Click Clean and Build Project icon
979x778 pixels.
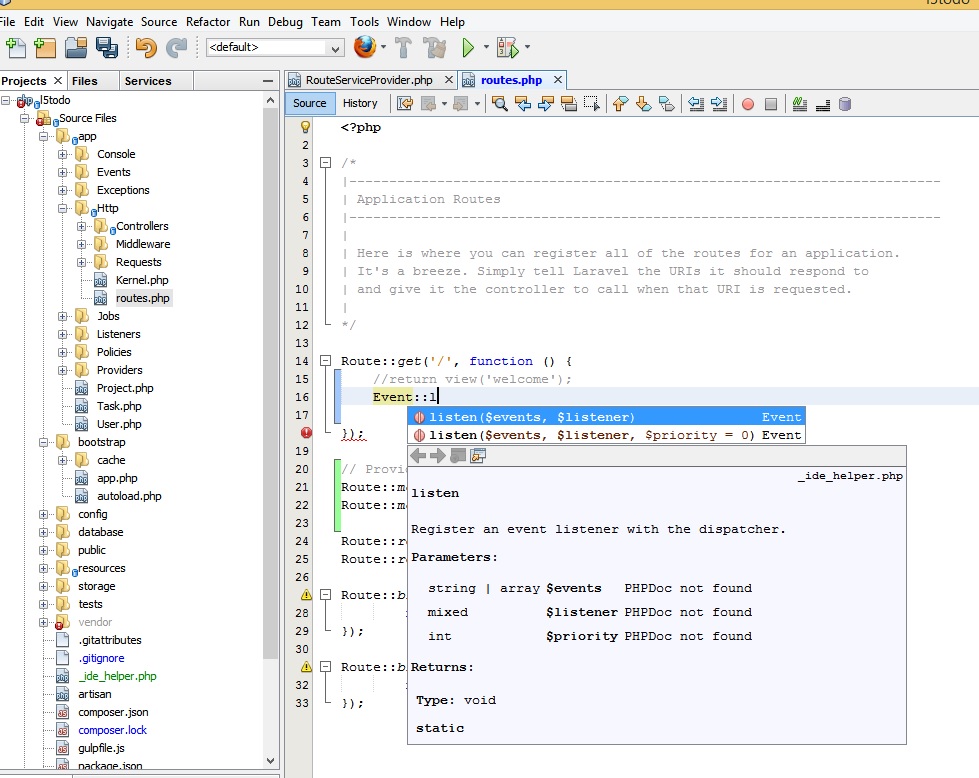coord(435,47)
